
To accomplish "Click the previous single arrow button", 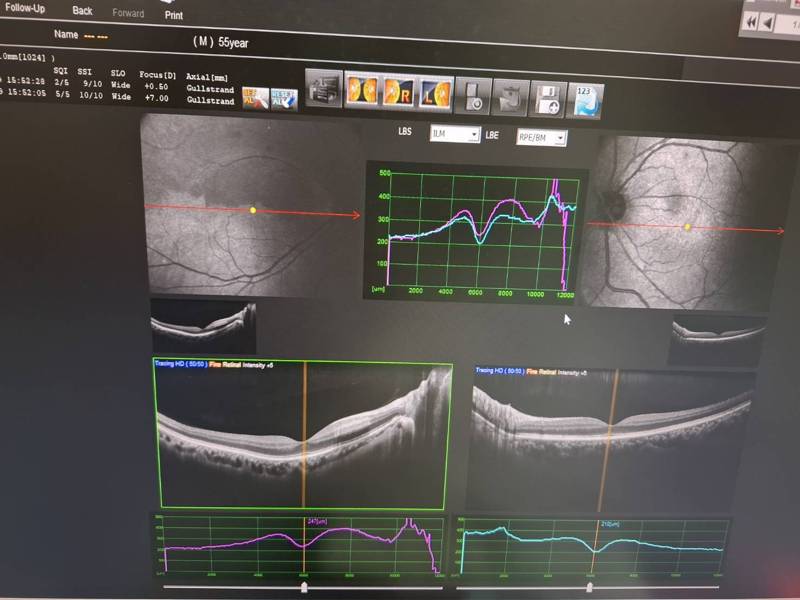I will click(767, 23).
